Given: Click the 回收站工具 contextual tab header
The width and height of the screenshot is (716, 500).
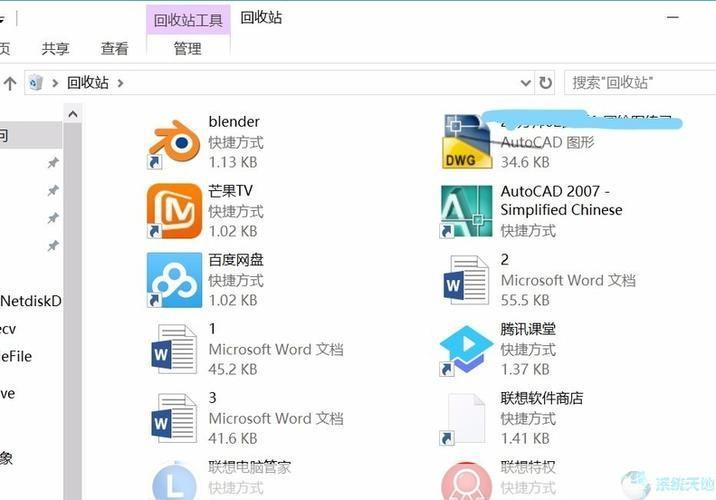Looking at the screenshot, I should [188, 20].
